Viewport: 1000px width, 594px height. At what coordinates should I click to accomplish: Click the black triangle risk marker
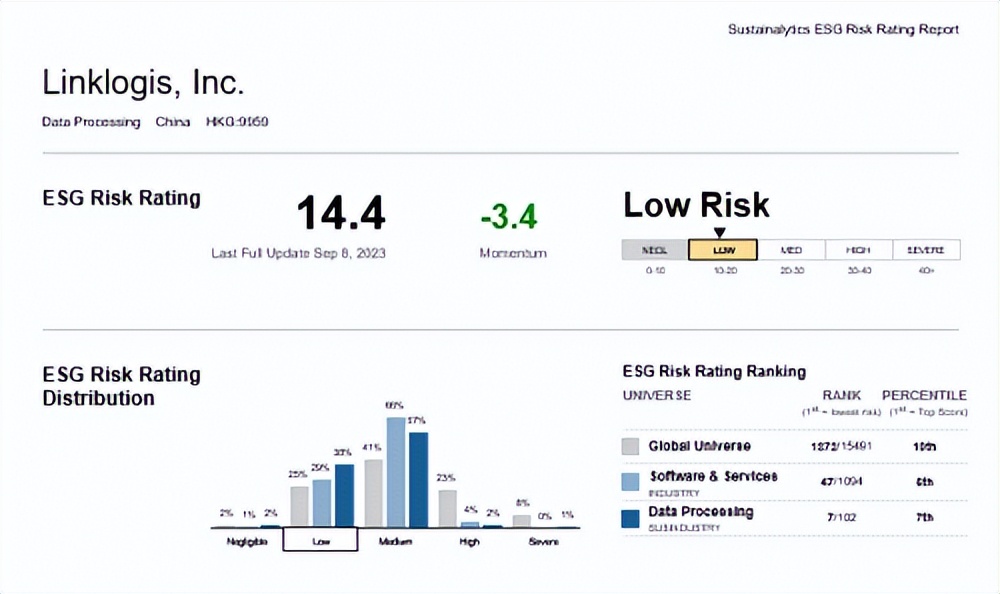[720, 233]
